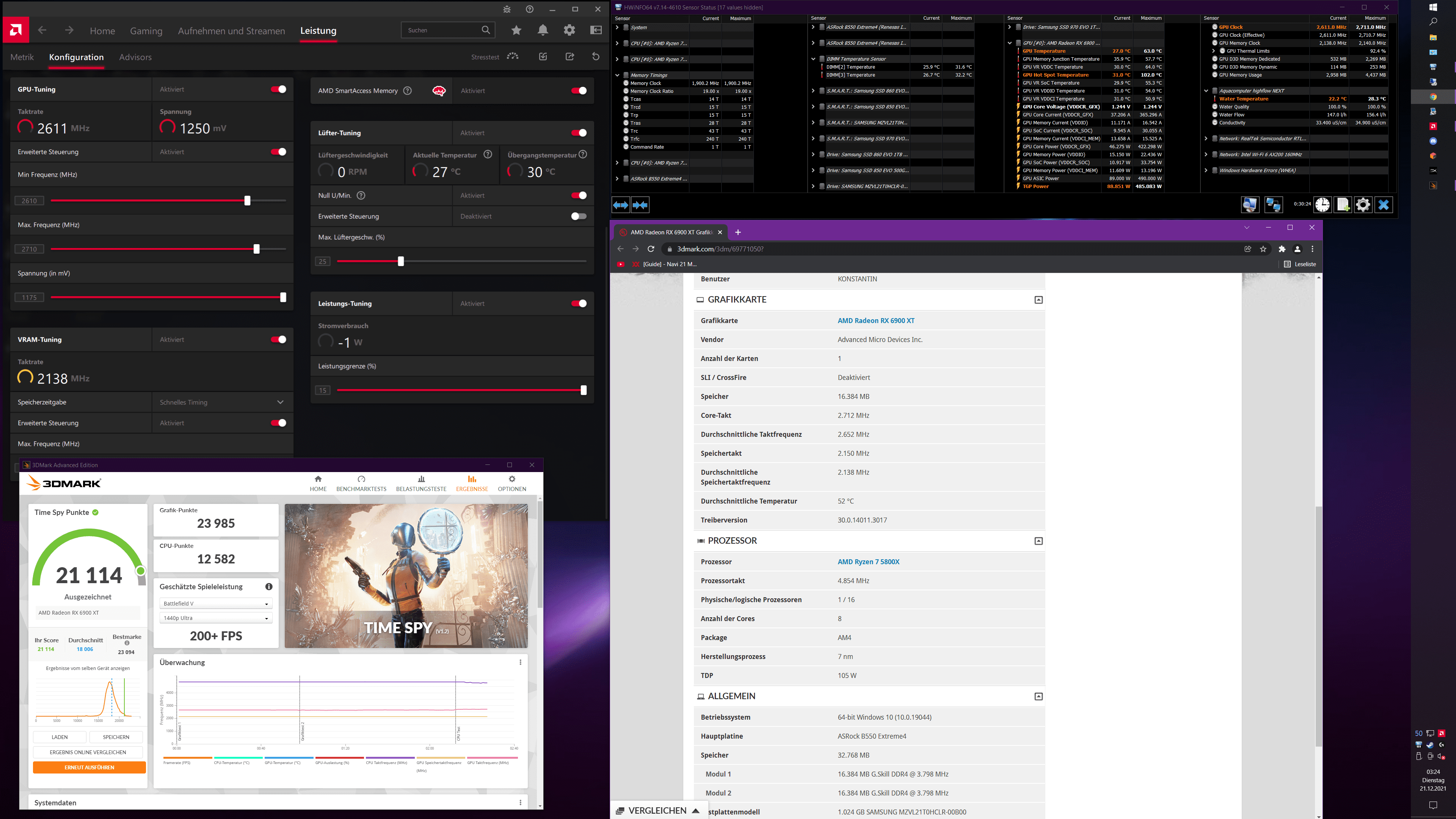
Task: Open help question mark in Radeon title bar
Action: pyautogui.click(x=530, y=9)
